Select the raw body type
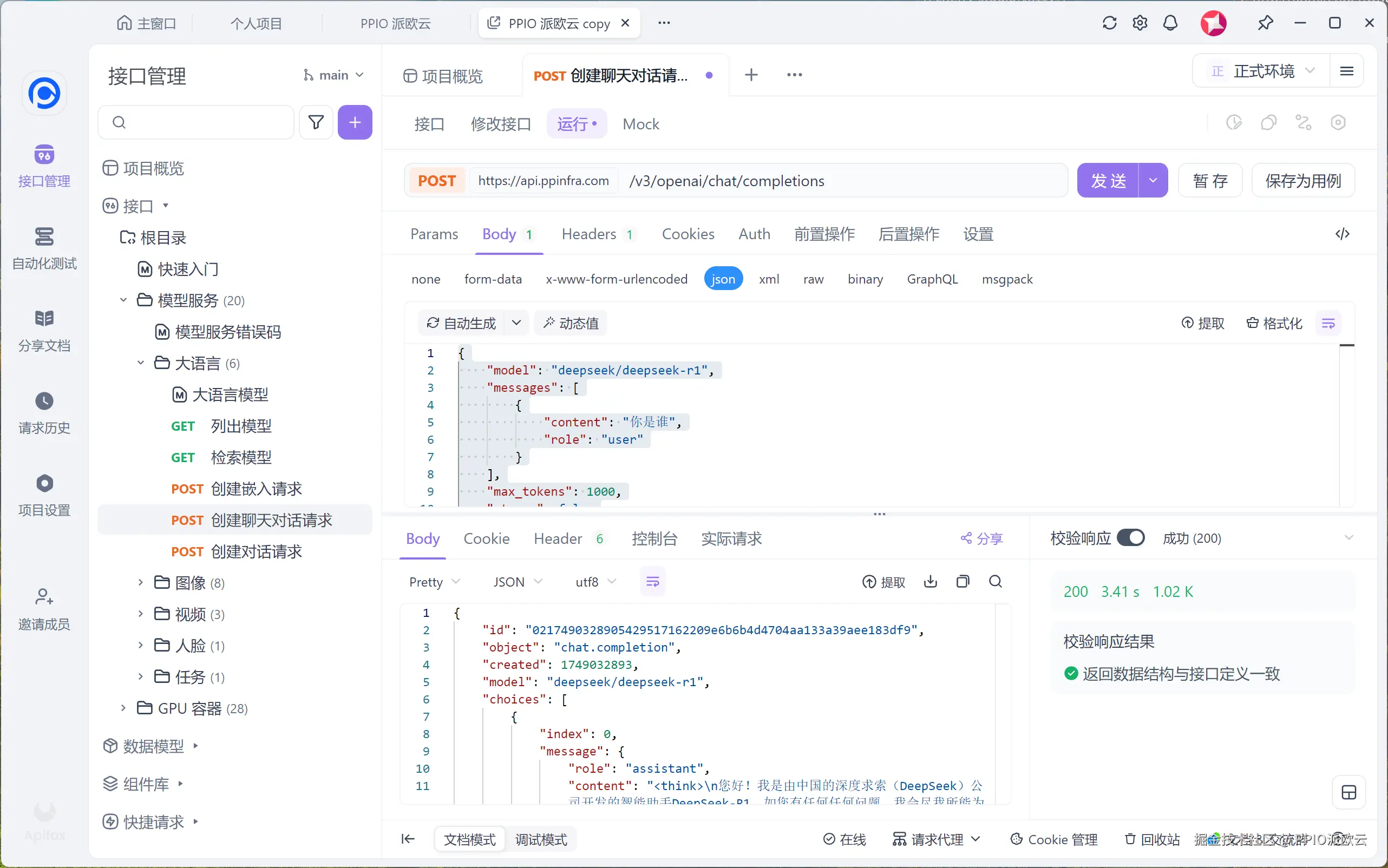The height and width of the screenshot is (868, 1388). tap(813, 279)
